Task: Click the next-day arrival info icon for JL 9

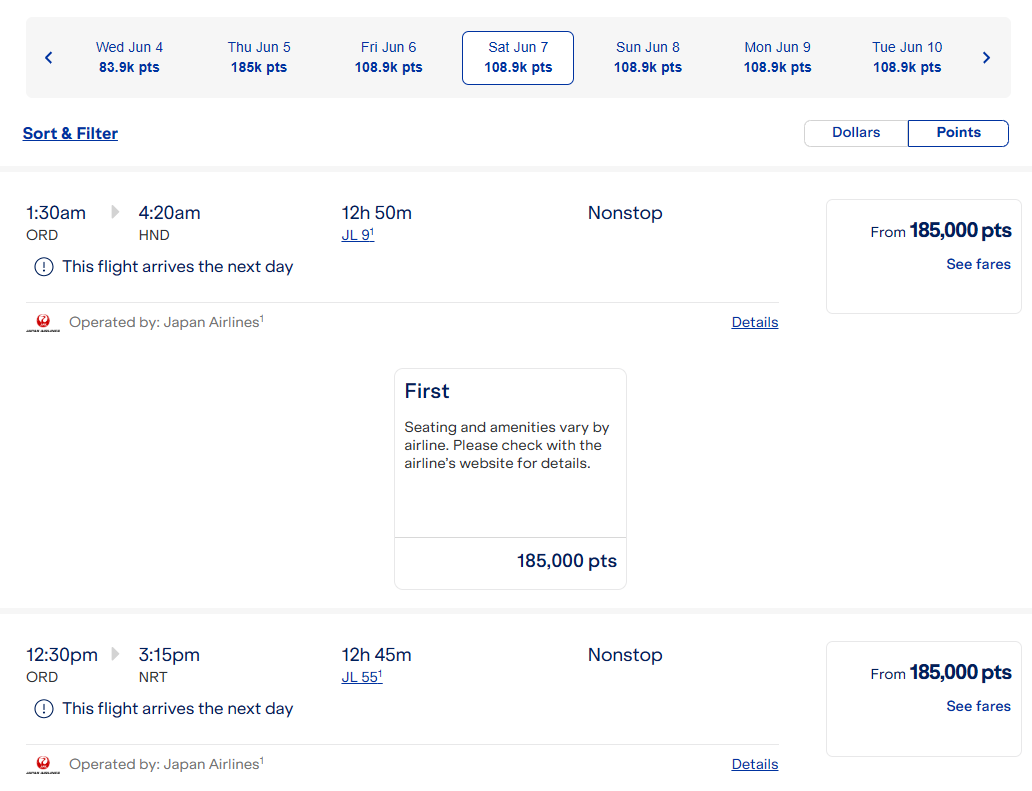Action: (x=44, y=267)
